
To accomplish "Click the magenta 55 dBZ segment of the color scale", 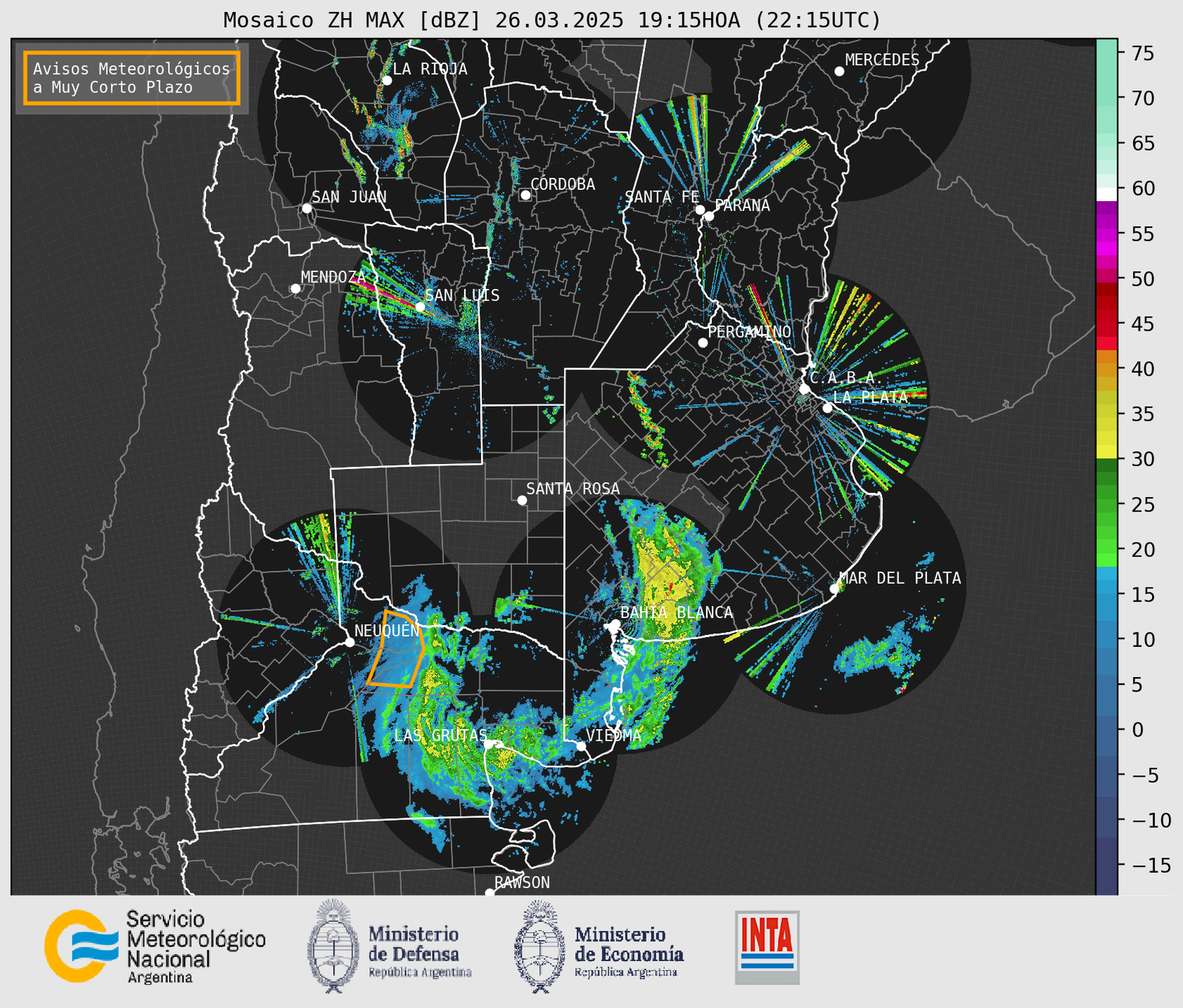I will [x=1107, y=233].
